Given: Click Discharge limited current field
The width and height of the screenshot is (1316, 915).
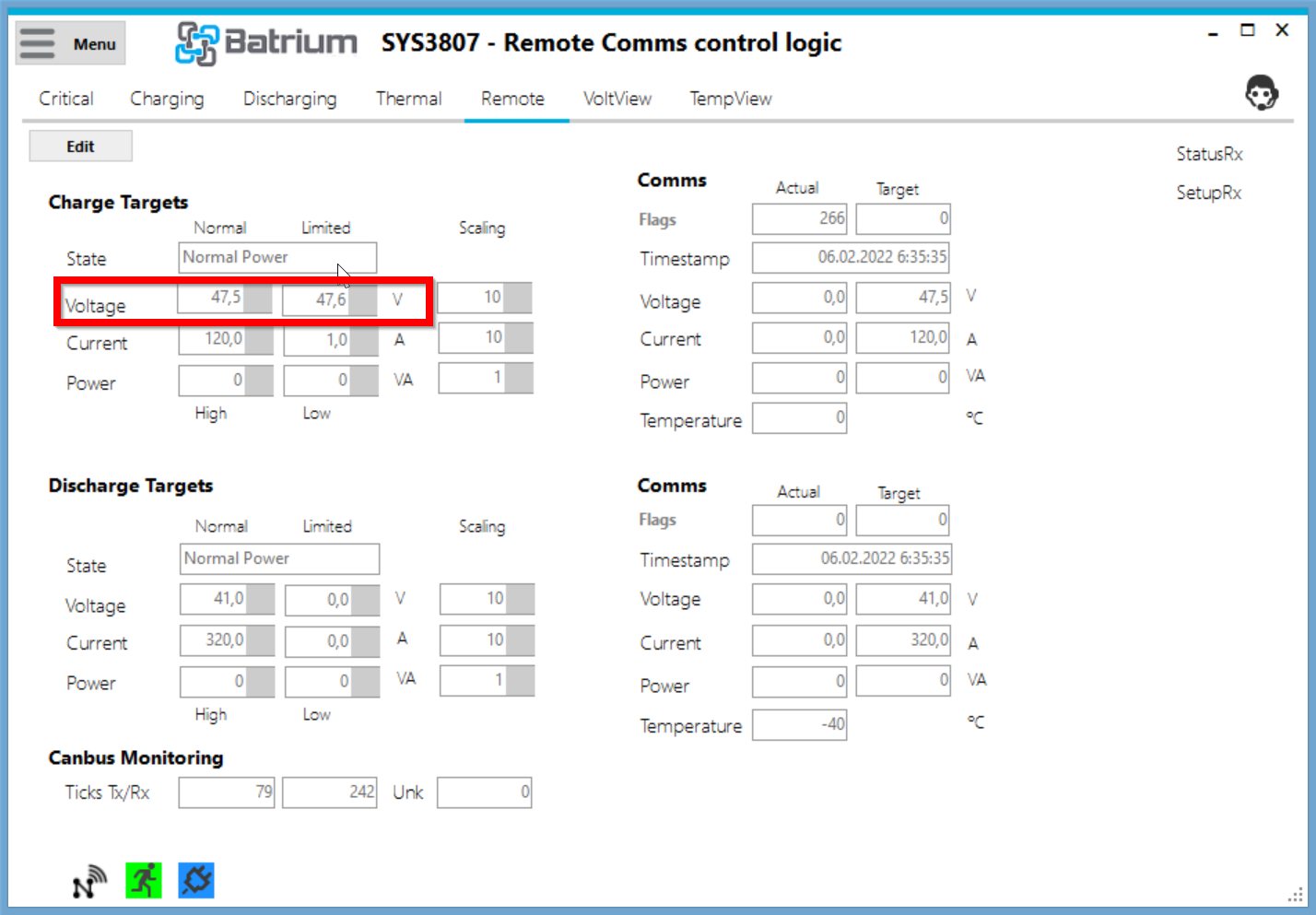Looking at the screenshot, I should pyautogui.click(x=332, y=640).
